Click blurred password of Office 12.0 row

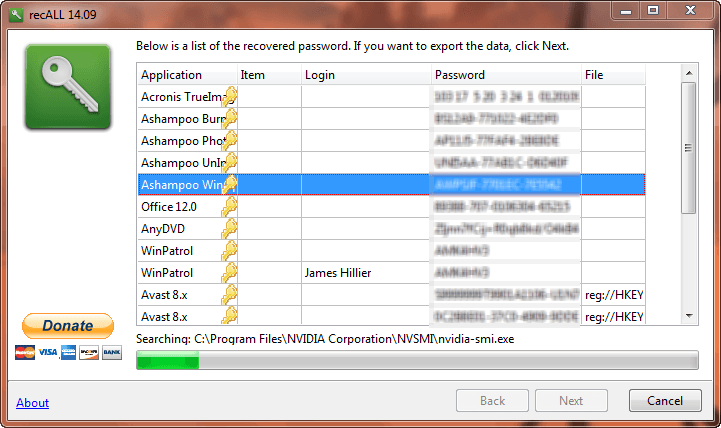tap(505, 207)
